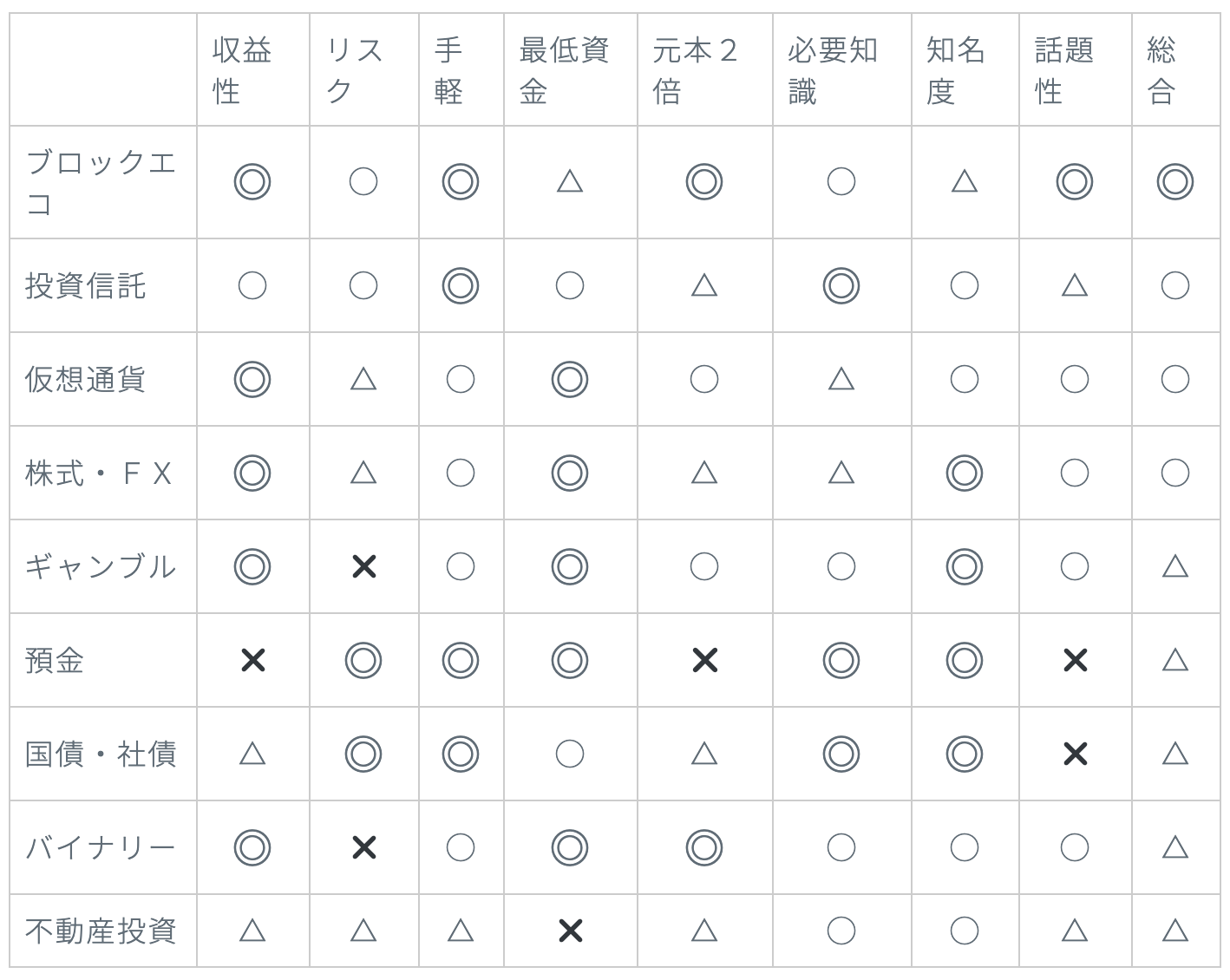Click 株式・FX's double circle under 知名度

[x=964, y=473]
